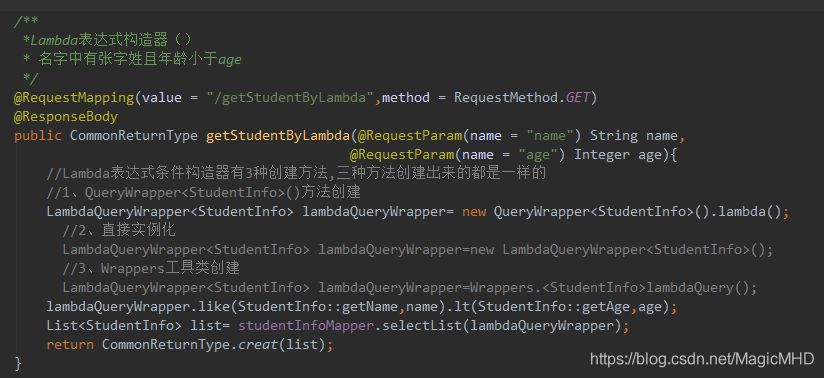The height and width of the screenshot is (378, 824).
Task: Click the String name parameter
Action: pos(634,136)
